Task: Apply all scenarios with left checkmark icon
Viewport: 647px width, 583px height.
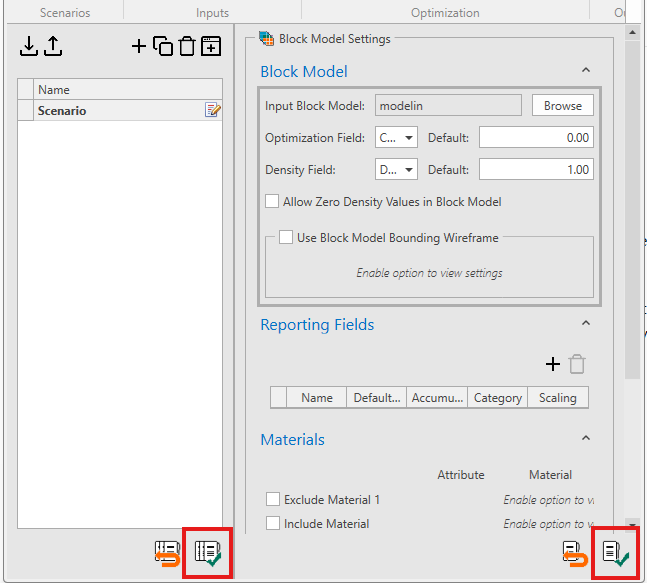Action: coord(209,552)
